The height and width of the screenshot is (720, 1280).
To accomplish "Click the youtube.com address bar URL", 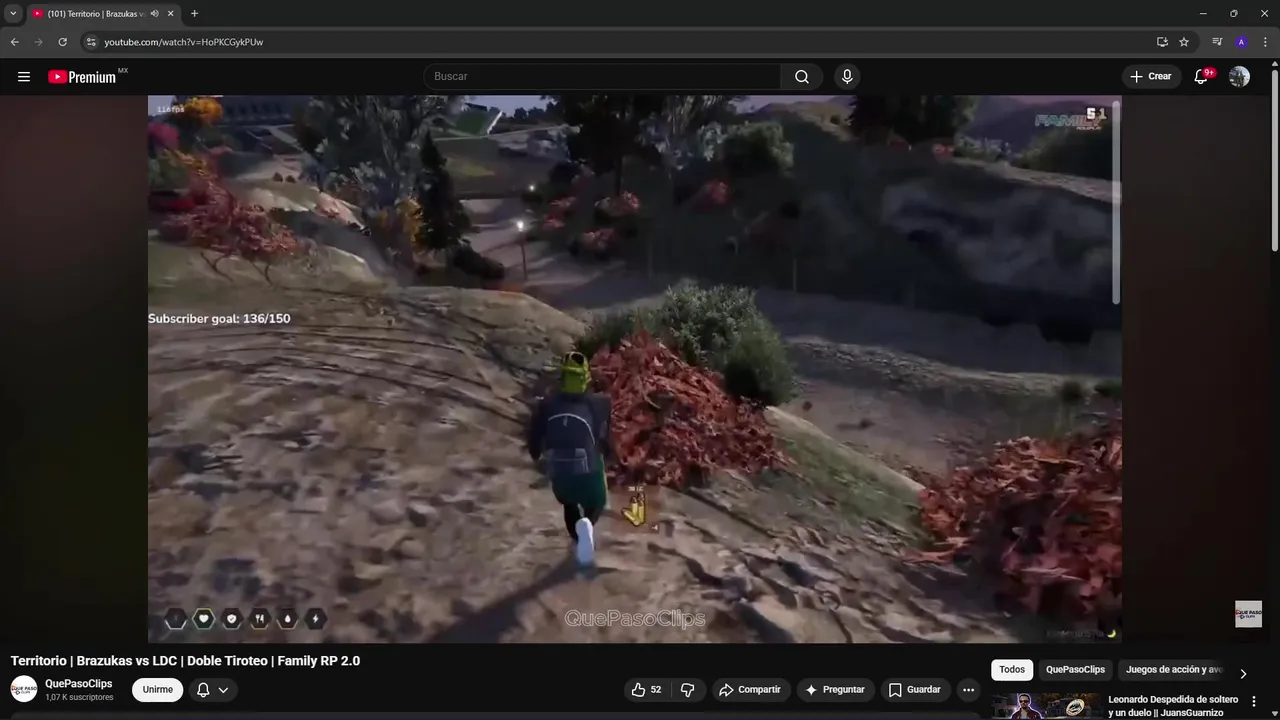I will [184, 42].
